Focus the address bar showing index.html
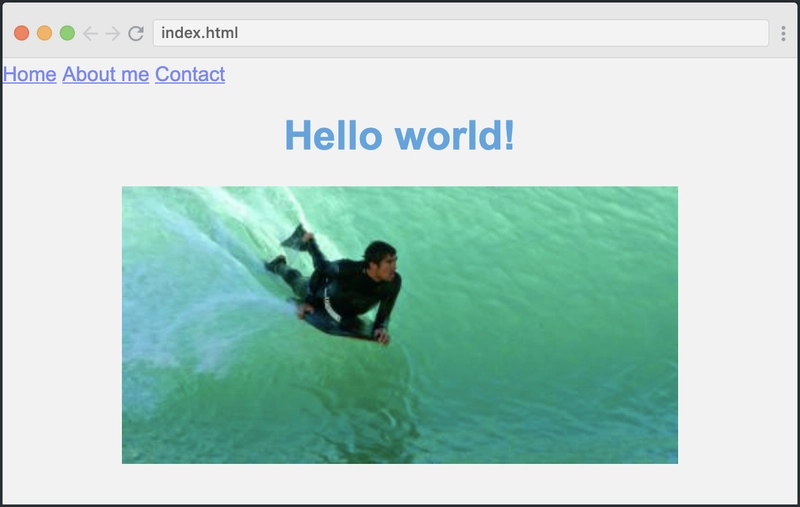This screenshot has height=507, width=800. coord(461,33)
